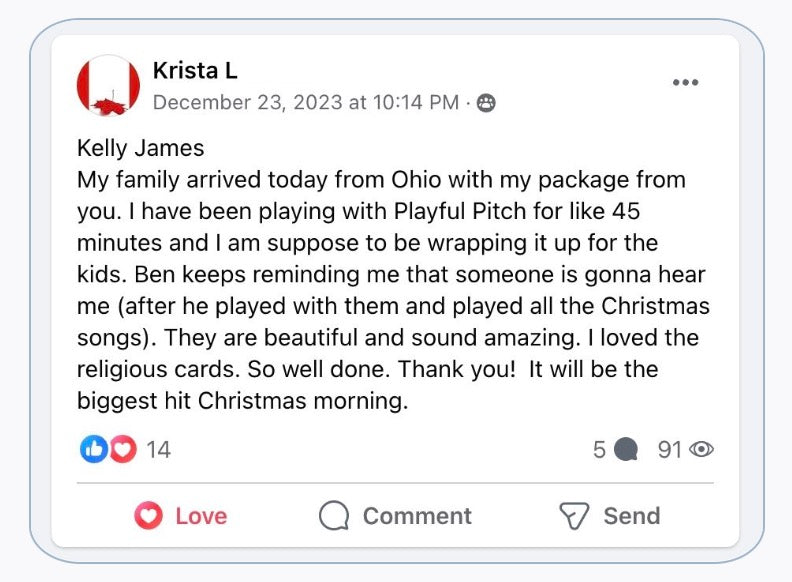Click the audience privacy icon beside timestamp
Viewport: 792px width, 582px height.
pyautogui.click(x=486, y=103)
